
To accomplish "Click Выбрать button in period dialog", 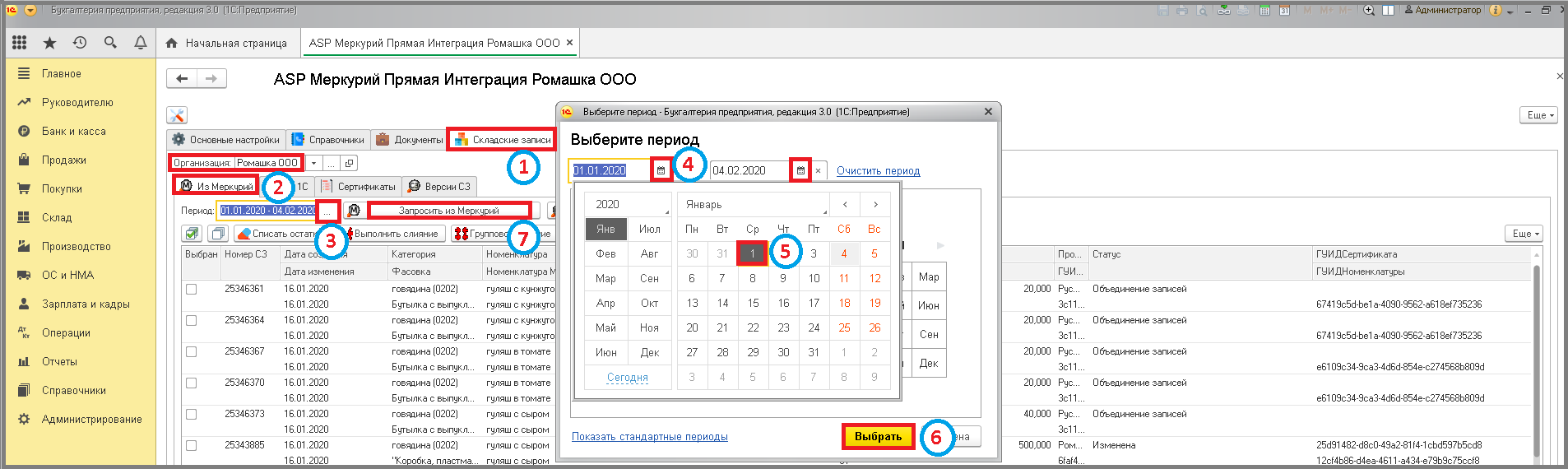I will (x=878, y=437).
